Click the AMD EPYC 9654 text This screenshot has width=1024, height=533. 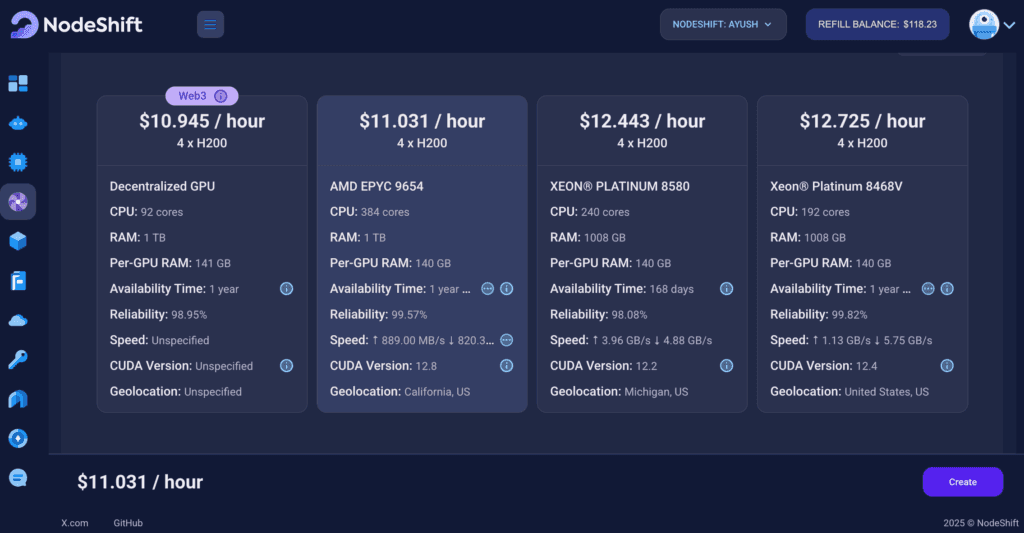(x=376, y=186)
